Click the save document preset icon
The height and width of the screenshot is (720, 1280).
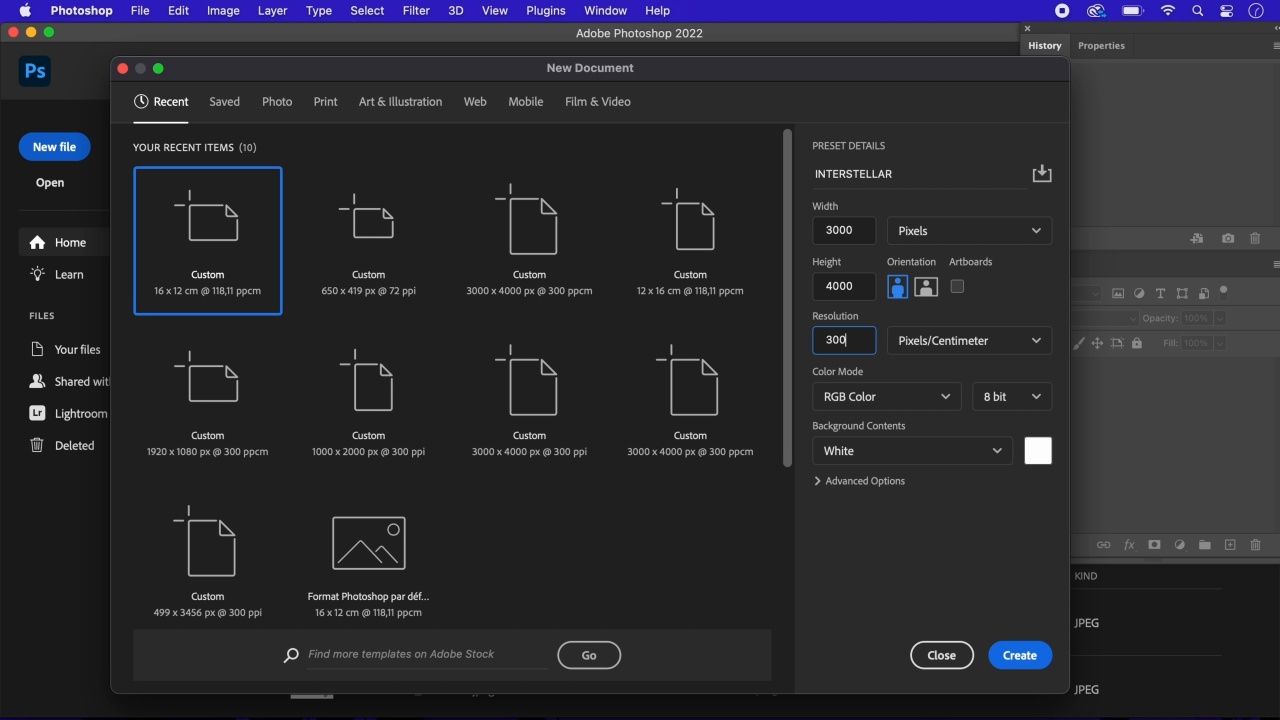(x=1041, y=174)
